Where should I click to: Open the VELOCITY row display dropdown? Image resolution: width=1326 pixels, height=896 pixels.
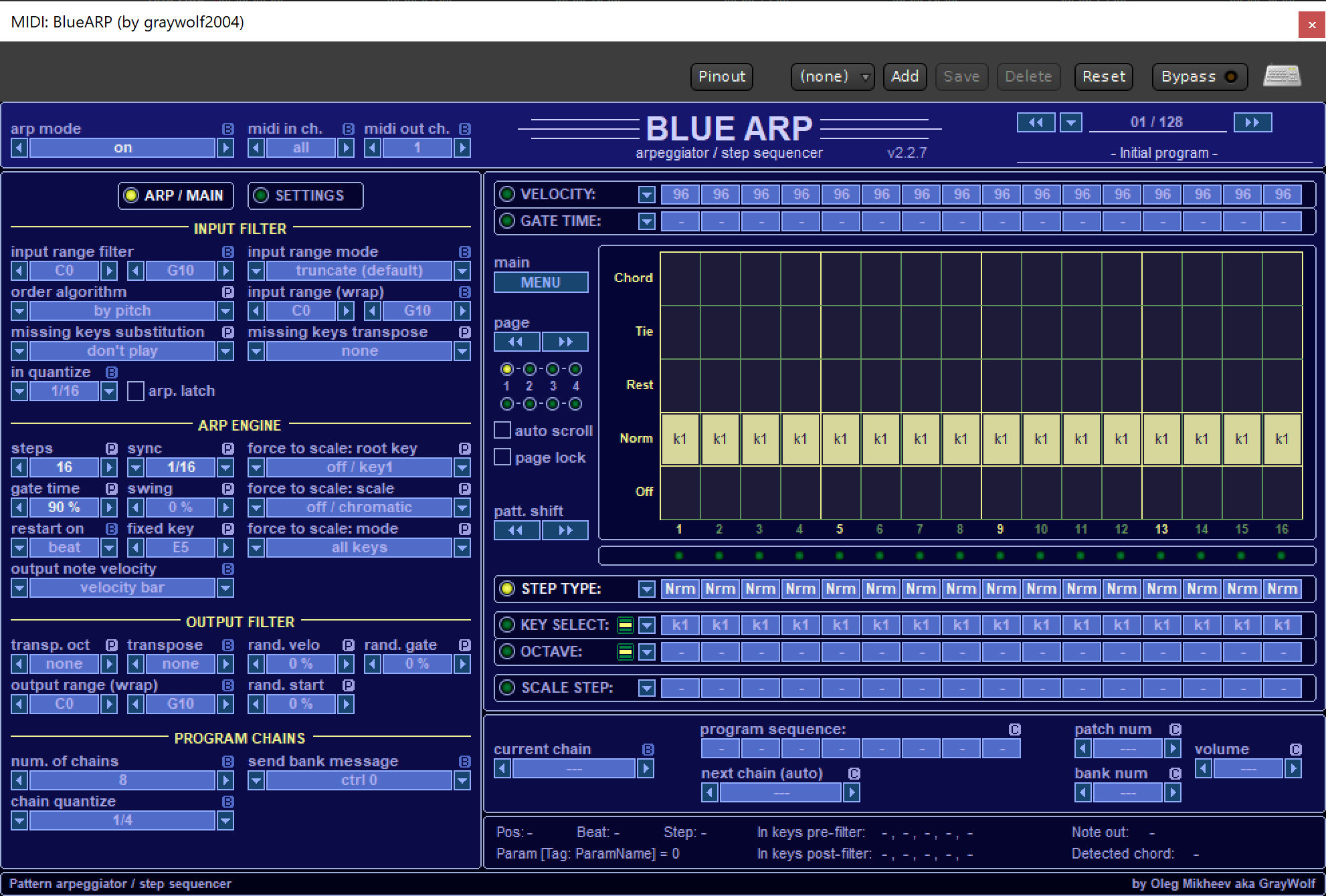tap(646, 194)
